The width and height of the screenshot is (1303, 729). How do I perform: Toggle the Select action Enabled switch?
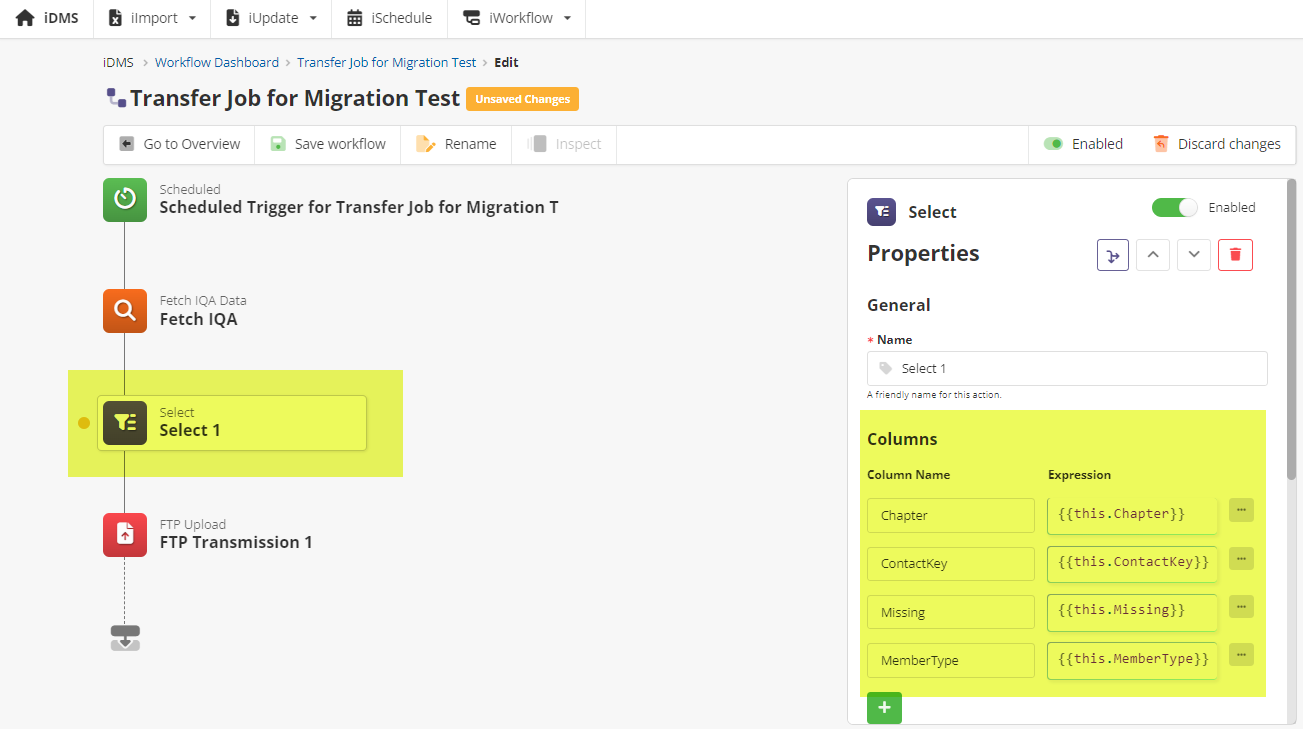click(1174, 208)
